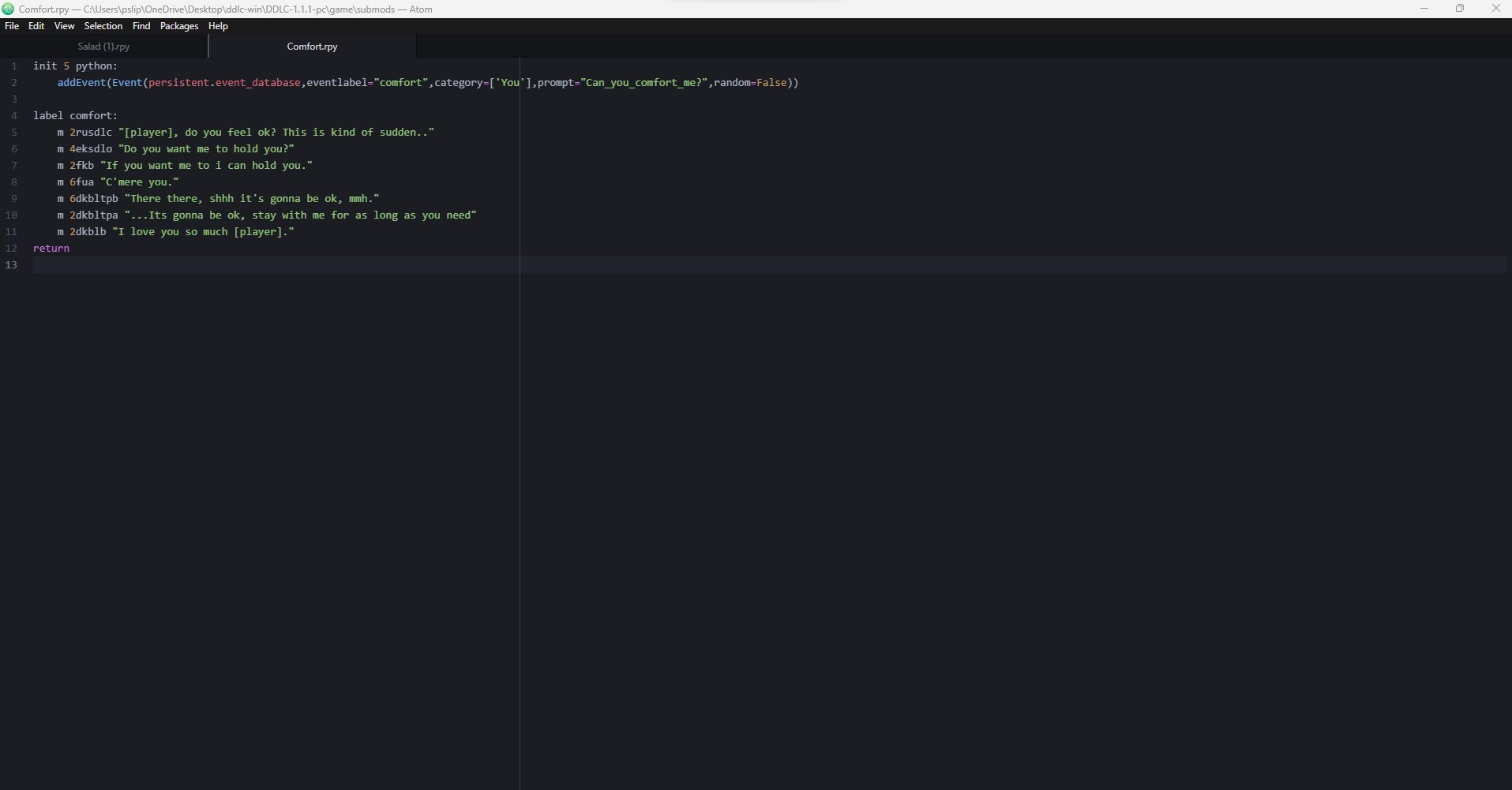This screenshot has width=1512, height=790.
Task: Click the Atom logo in the title bar
Action: (x=8, y=9)
